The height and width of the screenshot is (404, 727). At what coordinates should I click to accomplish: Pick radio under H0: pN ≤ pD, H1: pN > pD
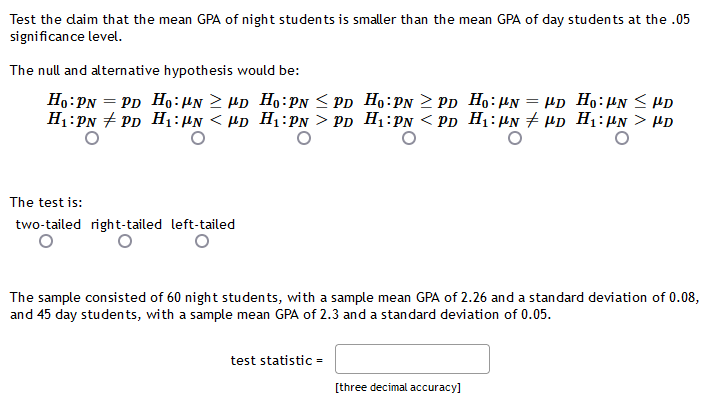click(304, 141)
